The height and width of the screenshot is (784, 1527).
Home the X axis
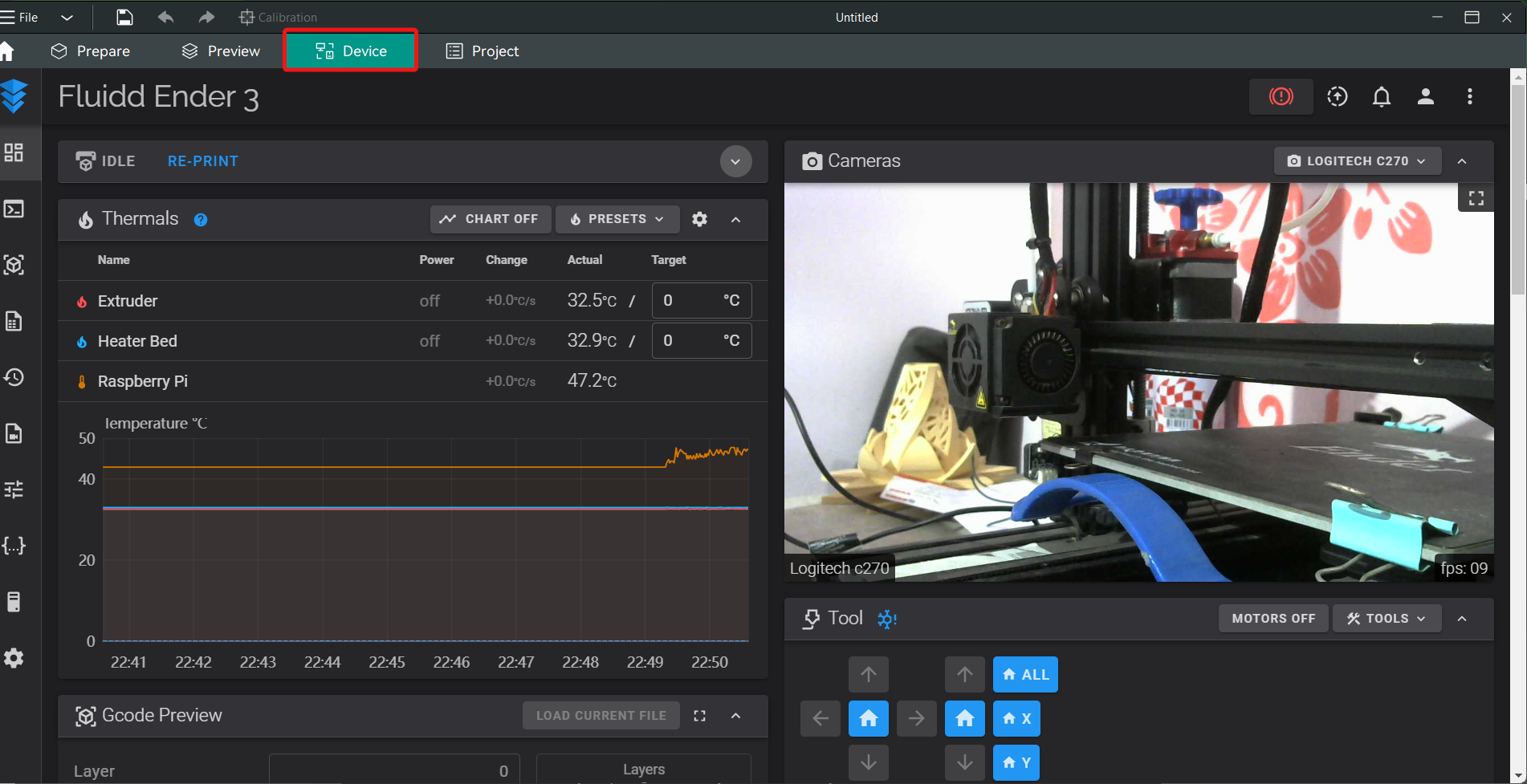point(1016,718)
